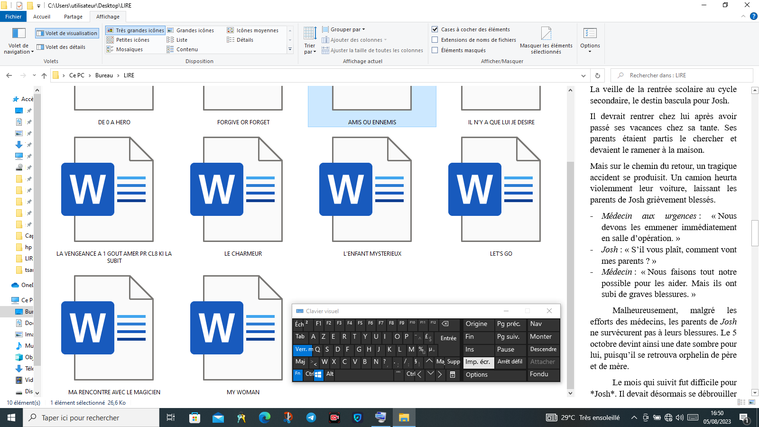The width and height of the screenshot is (759, 427).
Task: Click the refresh button beside address bar
Action: (597, 75)
